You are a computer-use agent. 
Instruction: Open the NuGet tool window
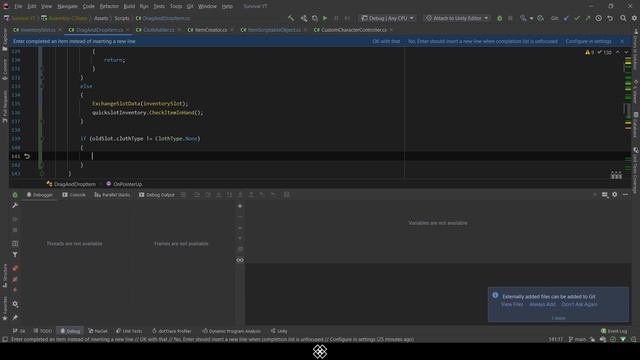pos(98,331)
